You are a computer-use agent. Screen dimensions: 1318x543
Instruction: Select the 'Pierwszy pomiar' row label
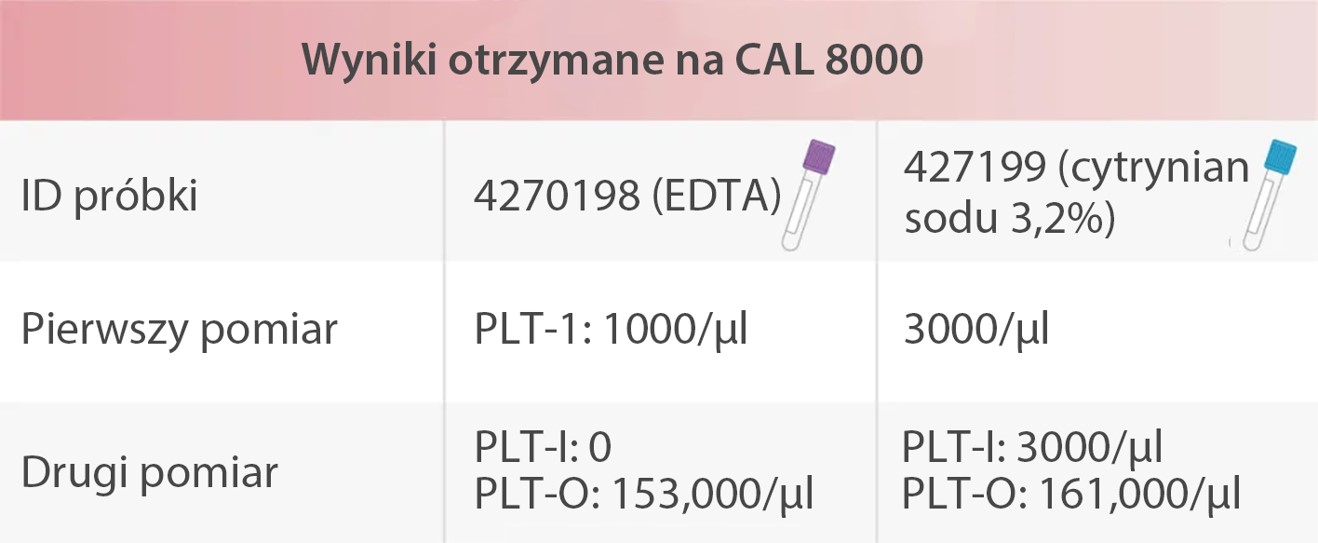pyautogui.click(x=180, y=329)
